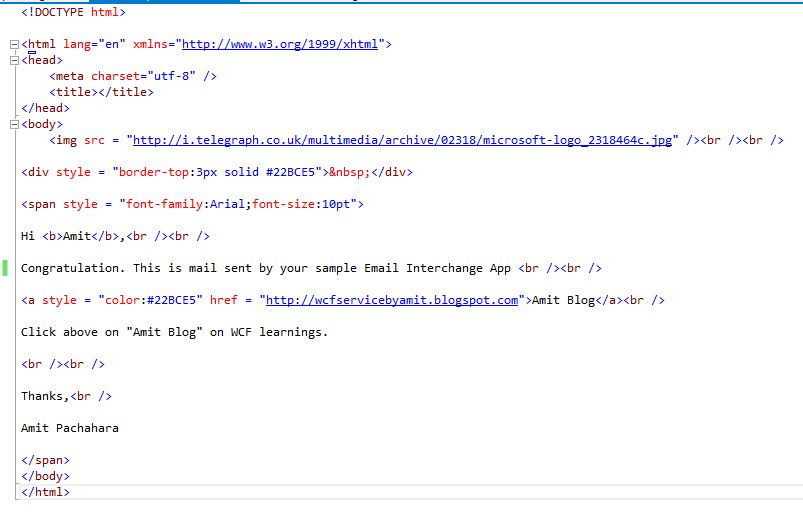The height and width of the screenshot is (527, 803).
Task: Click the closing </head> tag
Action: pyautogui.click(x=45, y=108)
